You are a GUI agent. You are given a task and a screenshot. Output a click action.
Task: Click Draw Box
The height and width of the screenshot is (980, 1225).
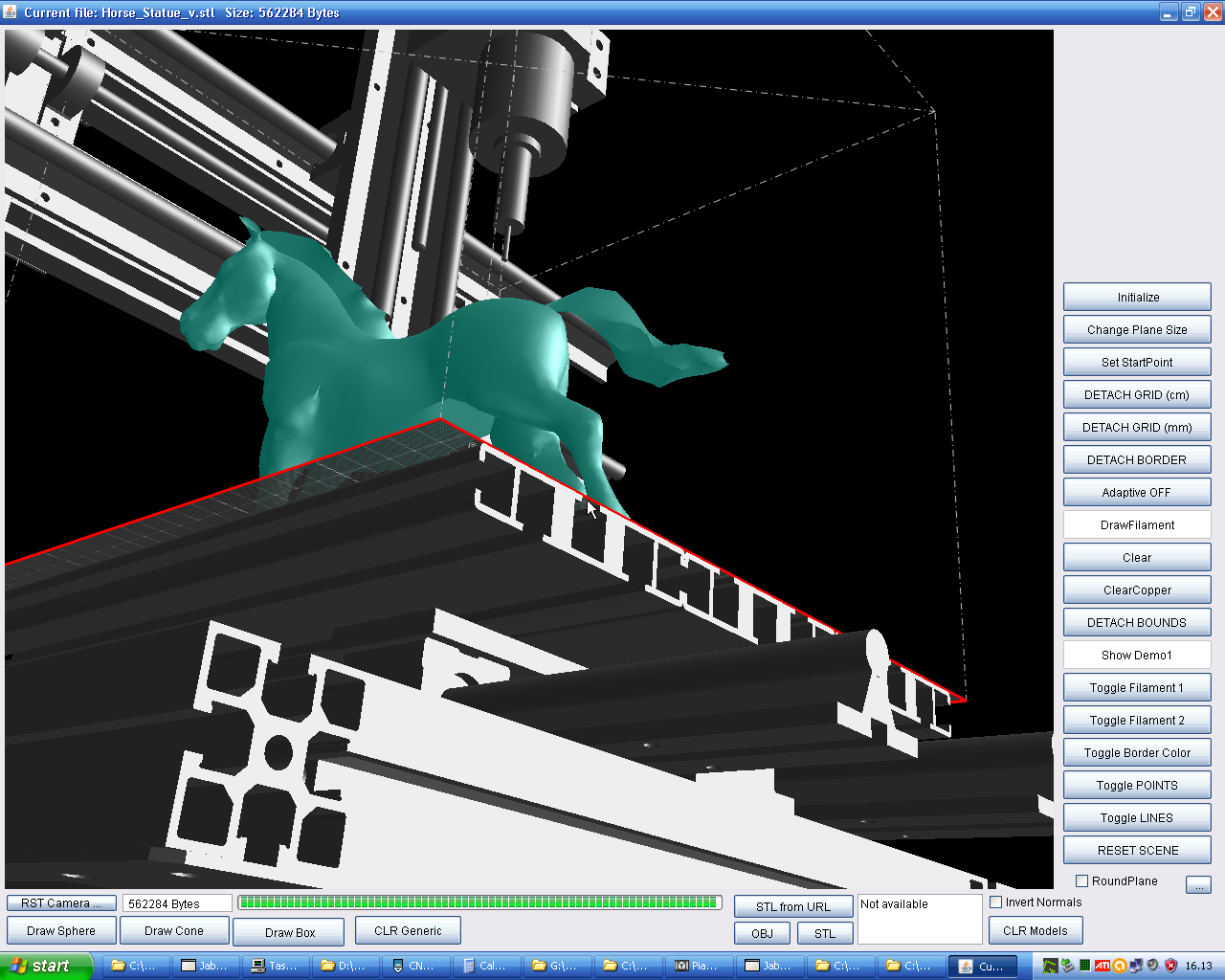(289, 933)
